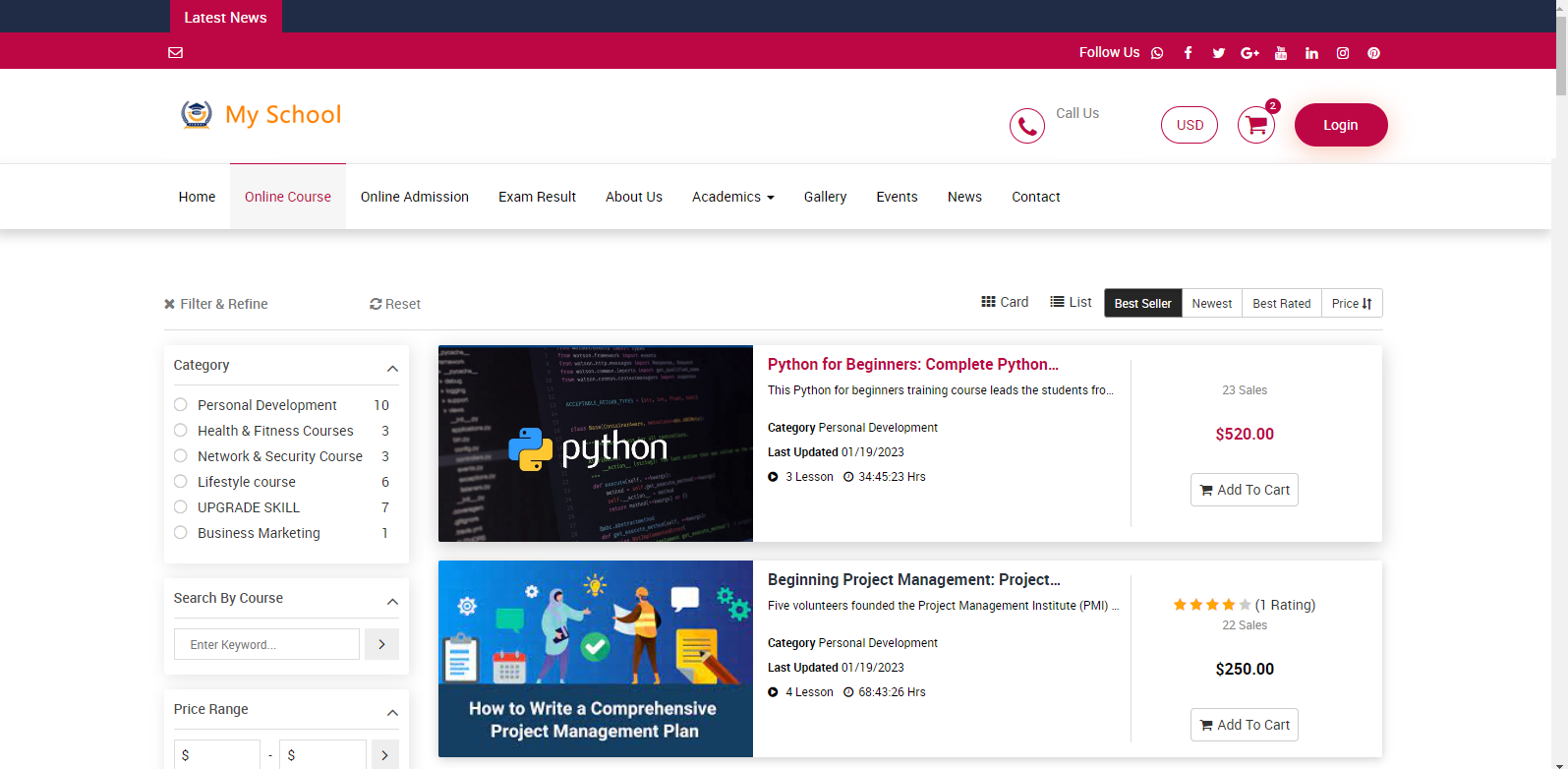The width and height of the screenshot is (1568, 769).
Task: Click the YouTube icon in header
Action: [1281, 53]
